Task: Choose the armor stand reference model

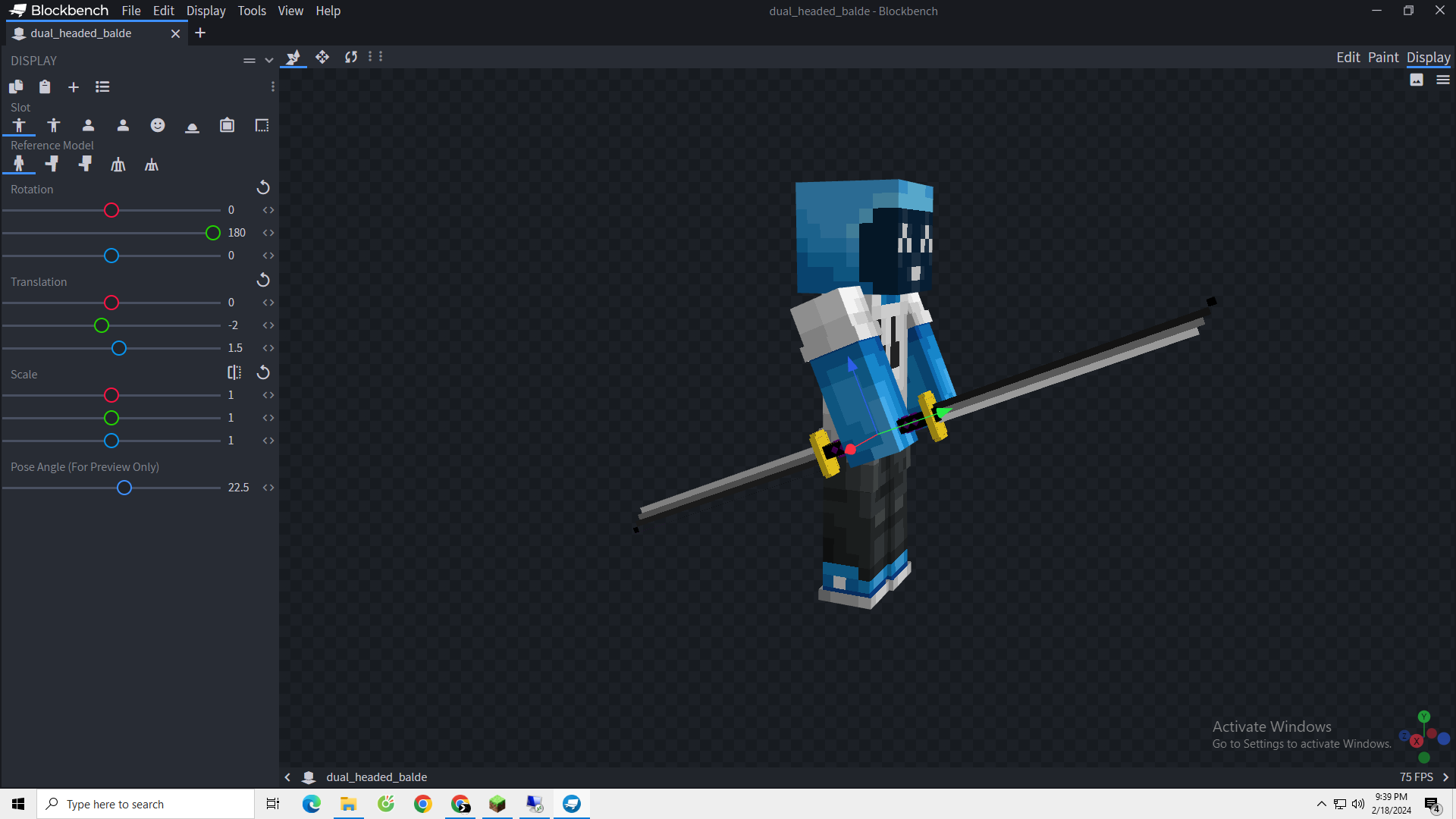Action: (118, 165)
